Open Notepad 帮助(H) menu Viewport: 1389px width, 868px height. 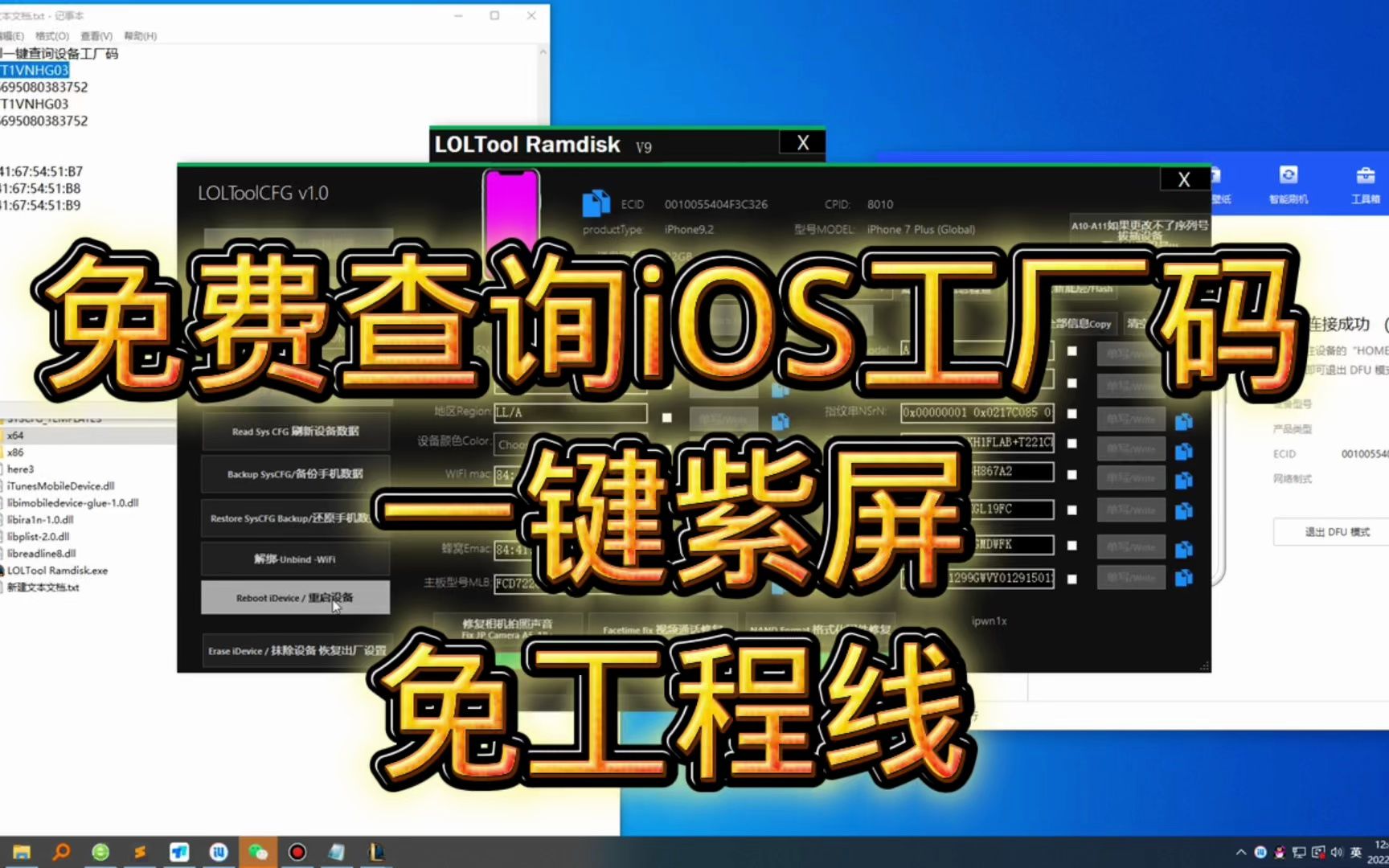141,36
